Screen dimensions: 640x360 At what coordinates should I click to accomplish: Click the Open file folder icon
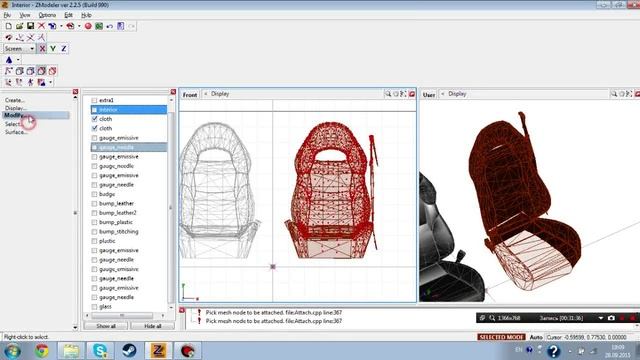[x=19, y=26]
